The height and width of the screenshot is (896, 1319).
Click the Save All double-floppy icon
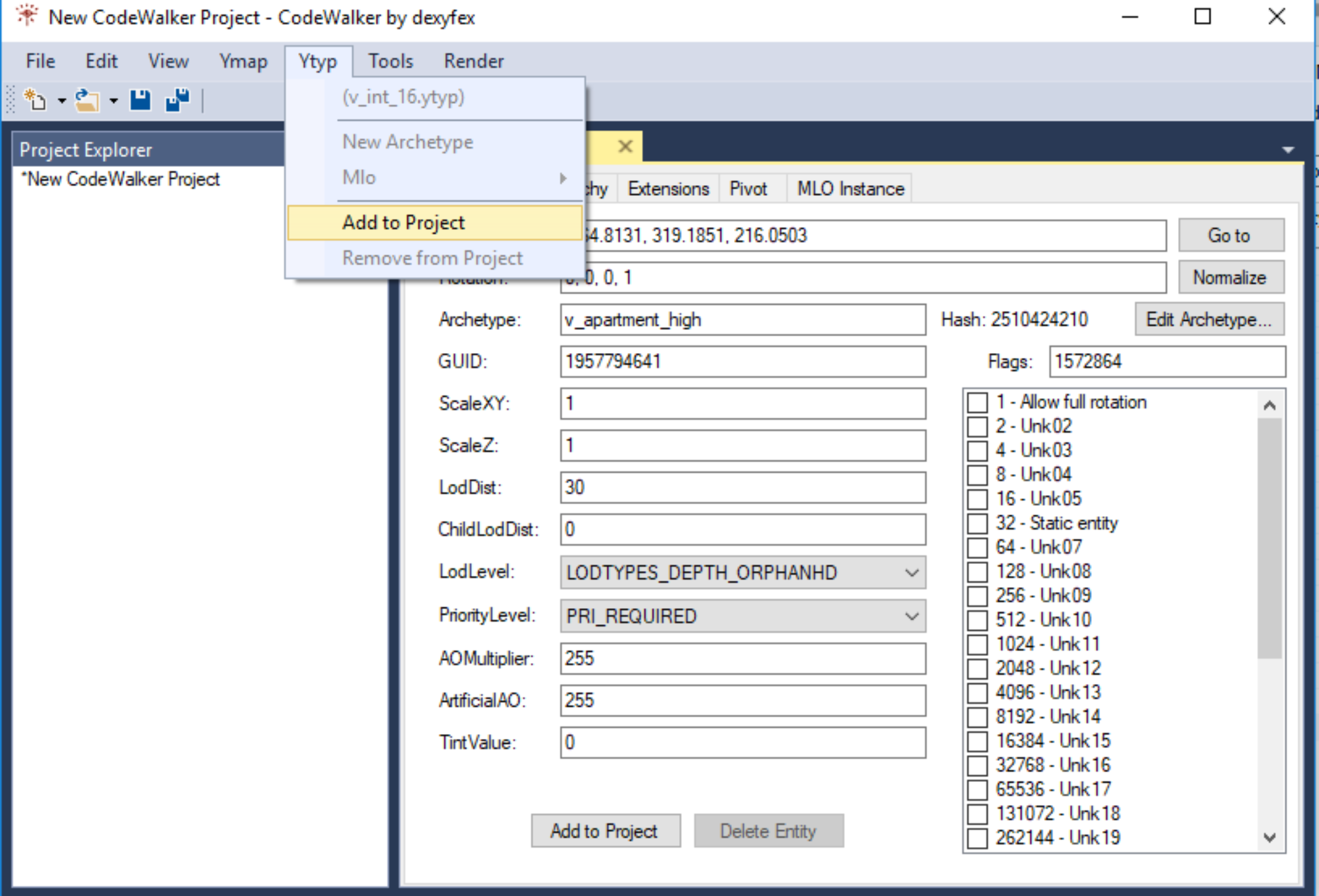(x=177, y=100)
